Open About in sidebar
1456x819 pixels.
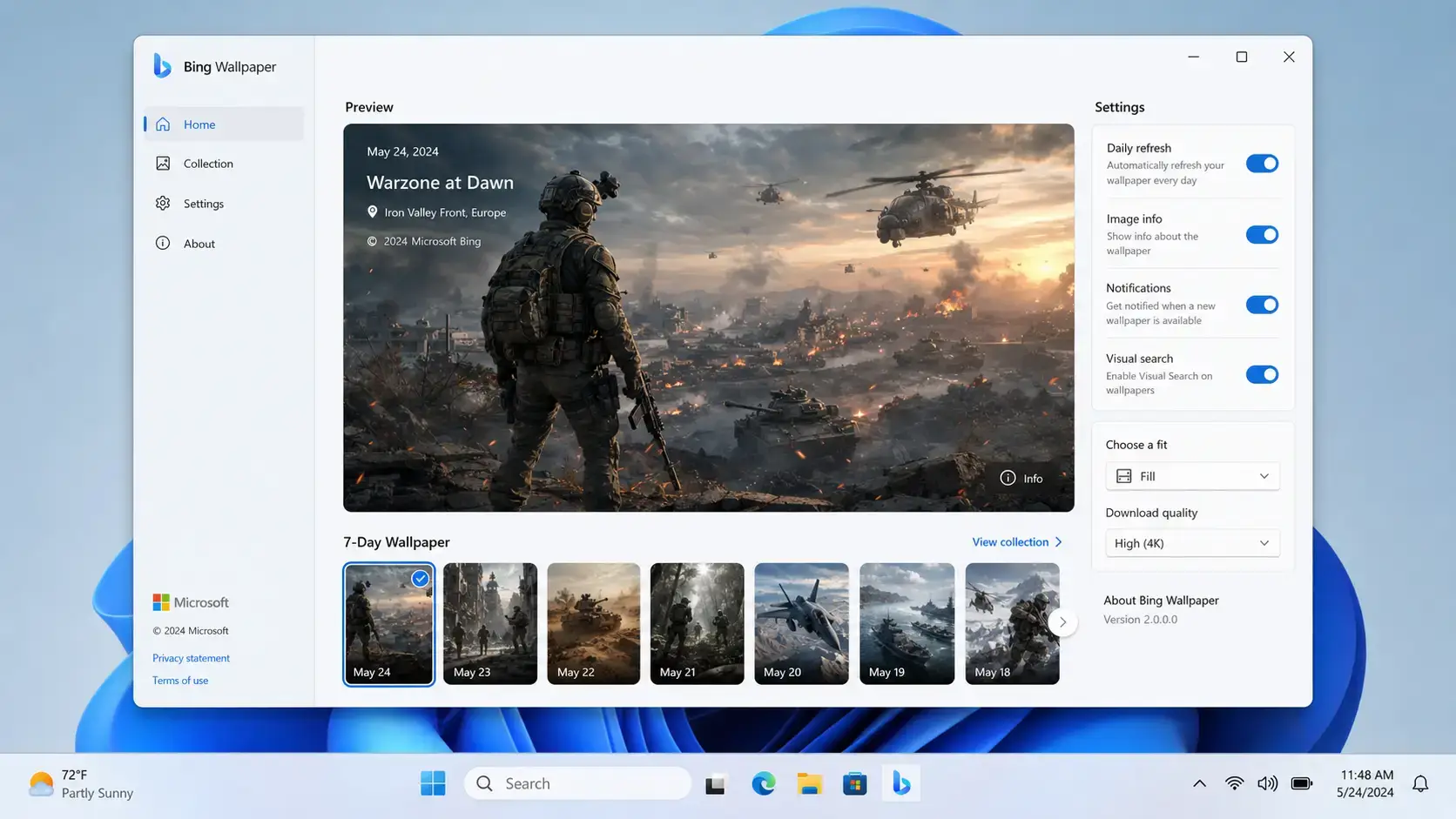(x=224, y=244)
